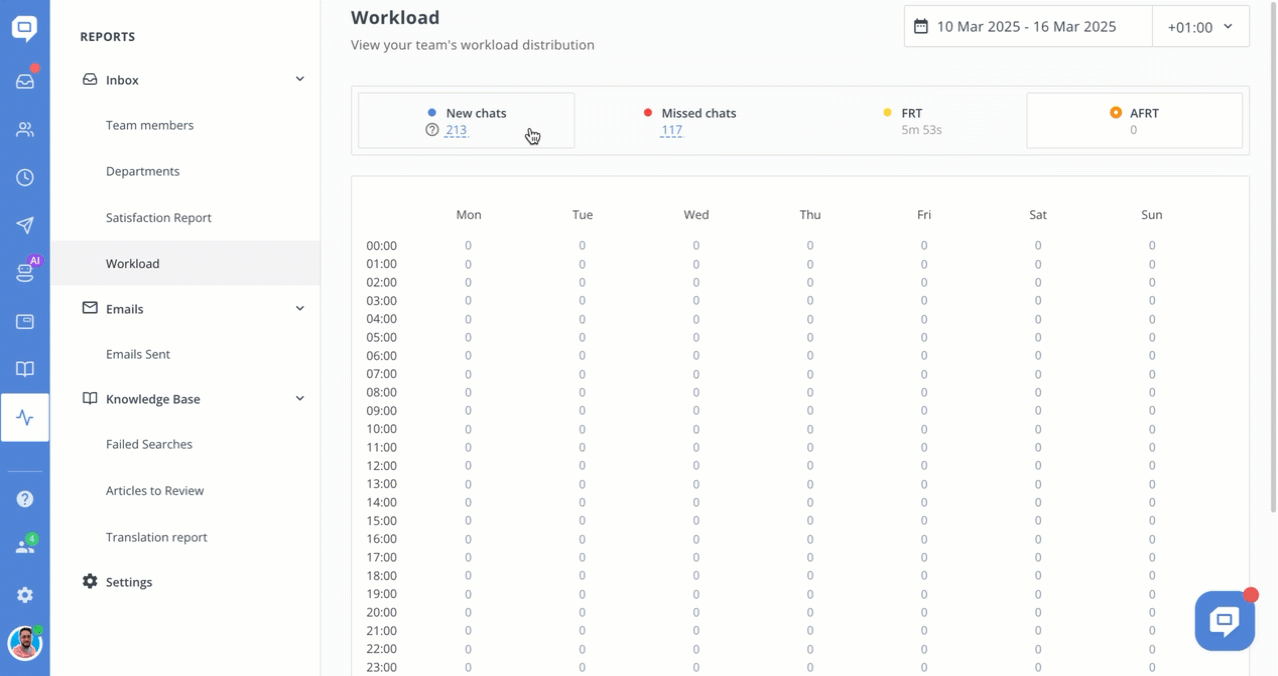Open the Help question mark icon

coord(25,499)
